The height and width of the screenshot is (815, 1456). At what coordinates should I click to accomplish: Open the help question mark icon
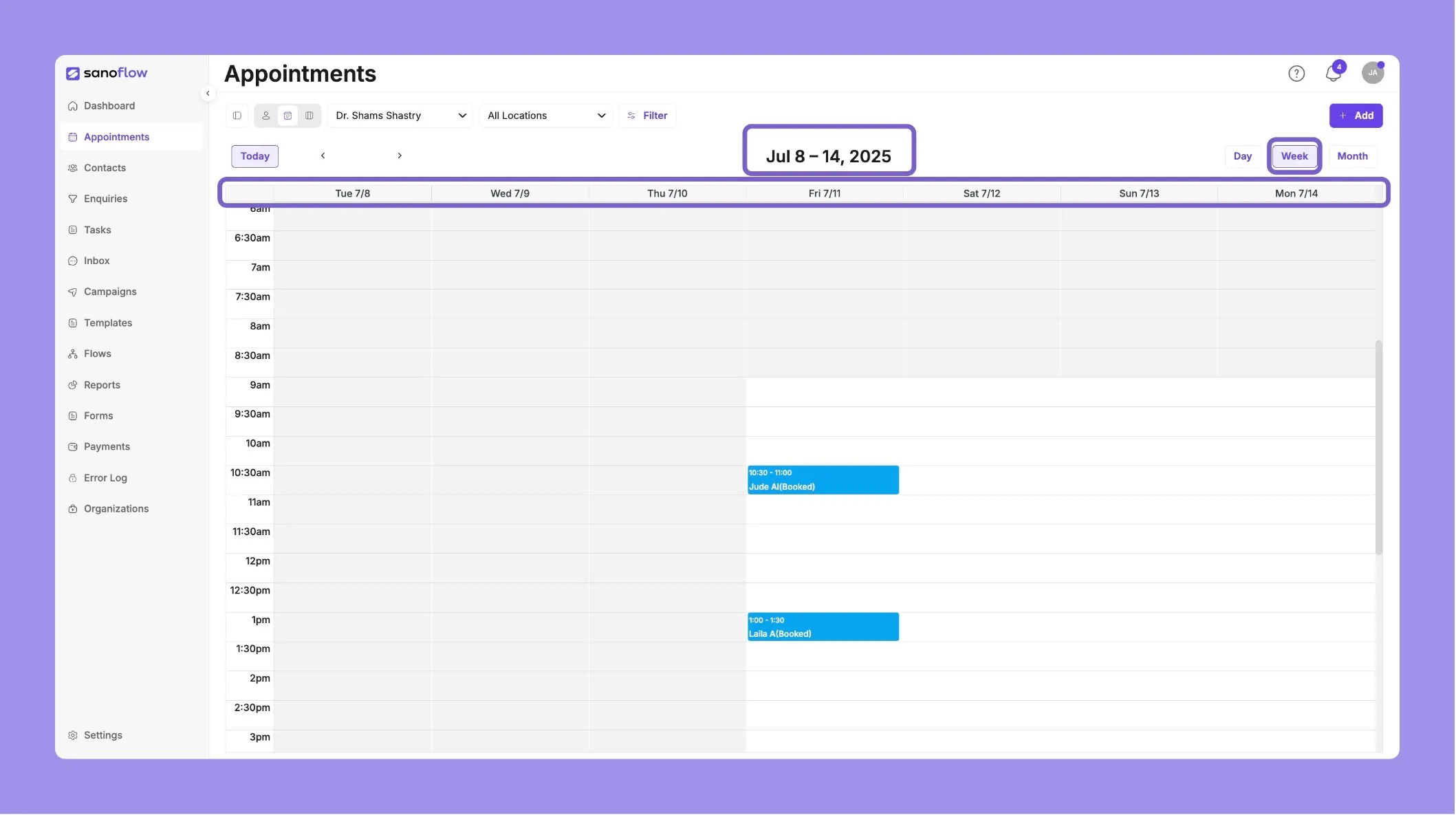click(1296, 74)
